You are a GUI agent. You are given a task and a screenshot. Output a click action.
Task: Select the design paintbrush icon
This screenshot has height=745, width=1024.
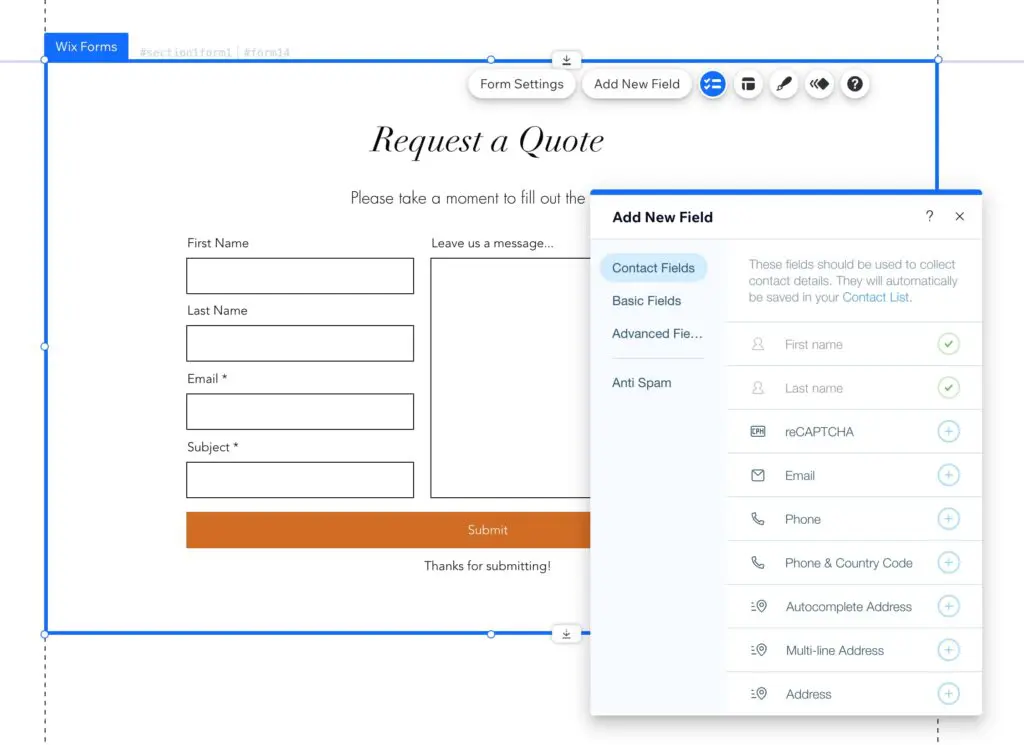[784, 84]
